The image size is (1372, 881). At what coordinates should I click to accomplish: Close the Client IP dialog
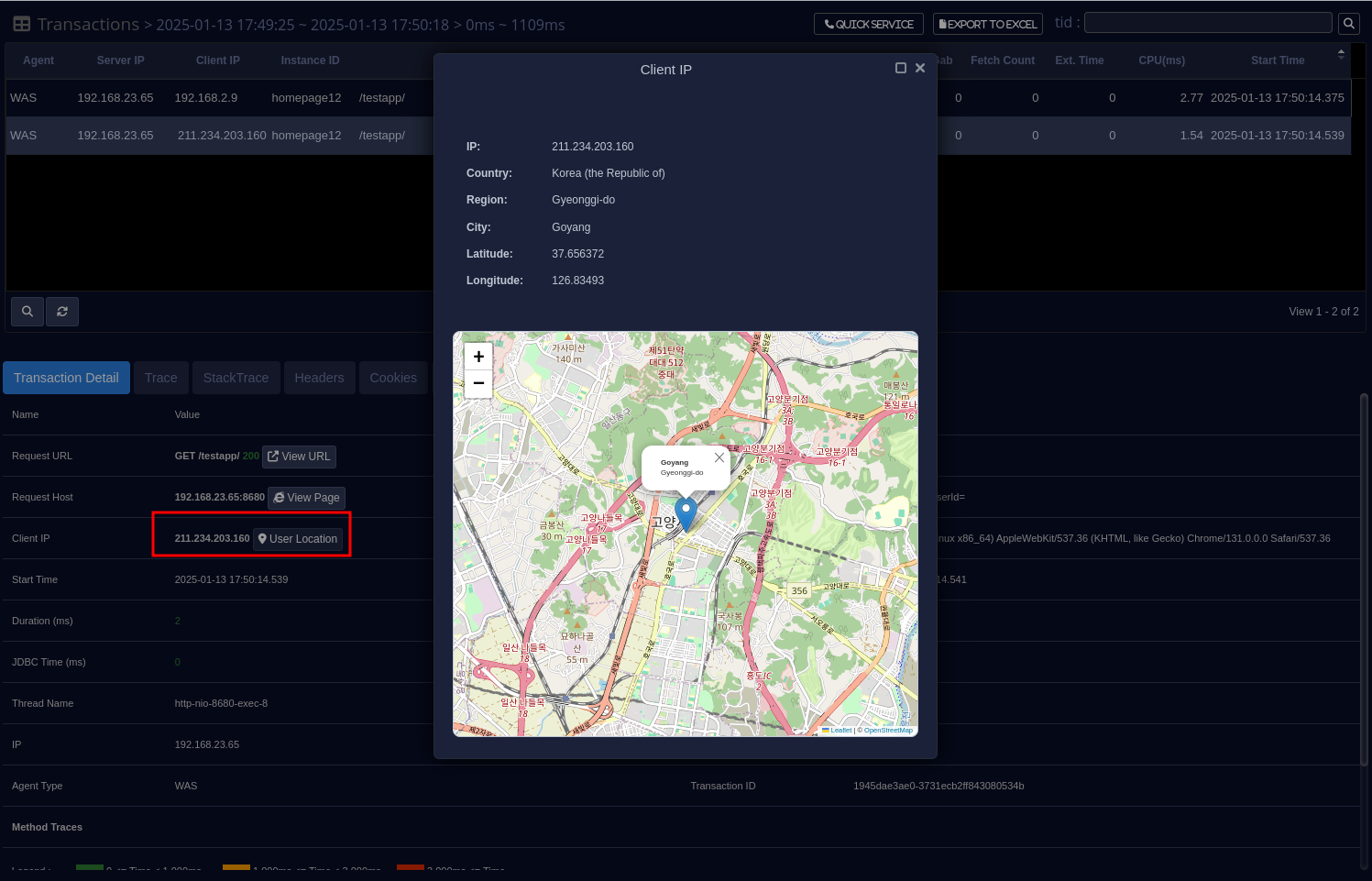(x=920, y=69)
